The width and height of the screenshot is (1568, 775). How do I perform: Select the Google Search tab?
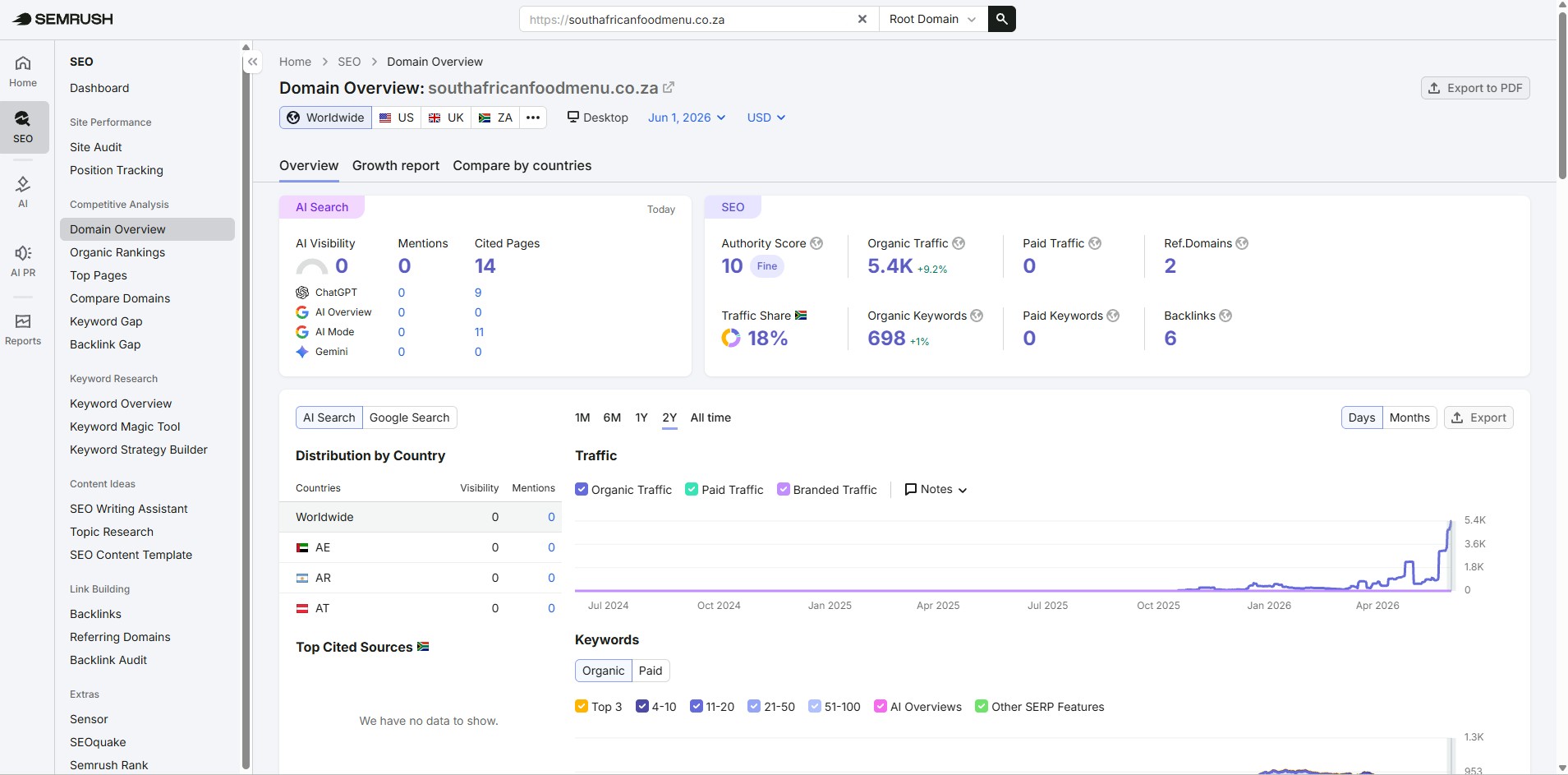coord(410,417)
